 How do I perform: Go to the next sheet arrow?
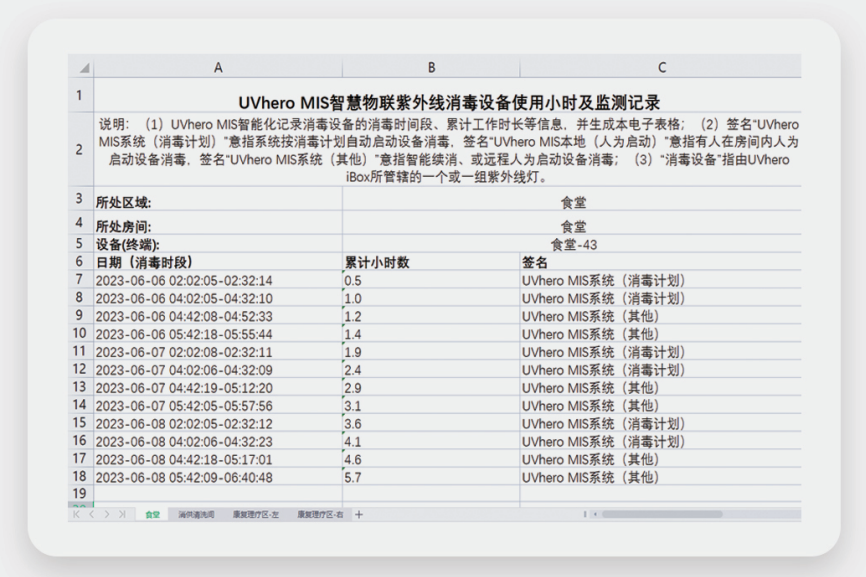(107, 514)
